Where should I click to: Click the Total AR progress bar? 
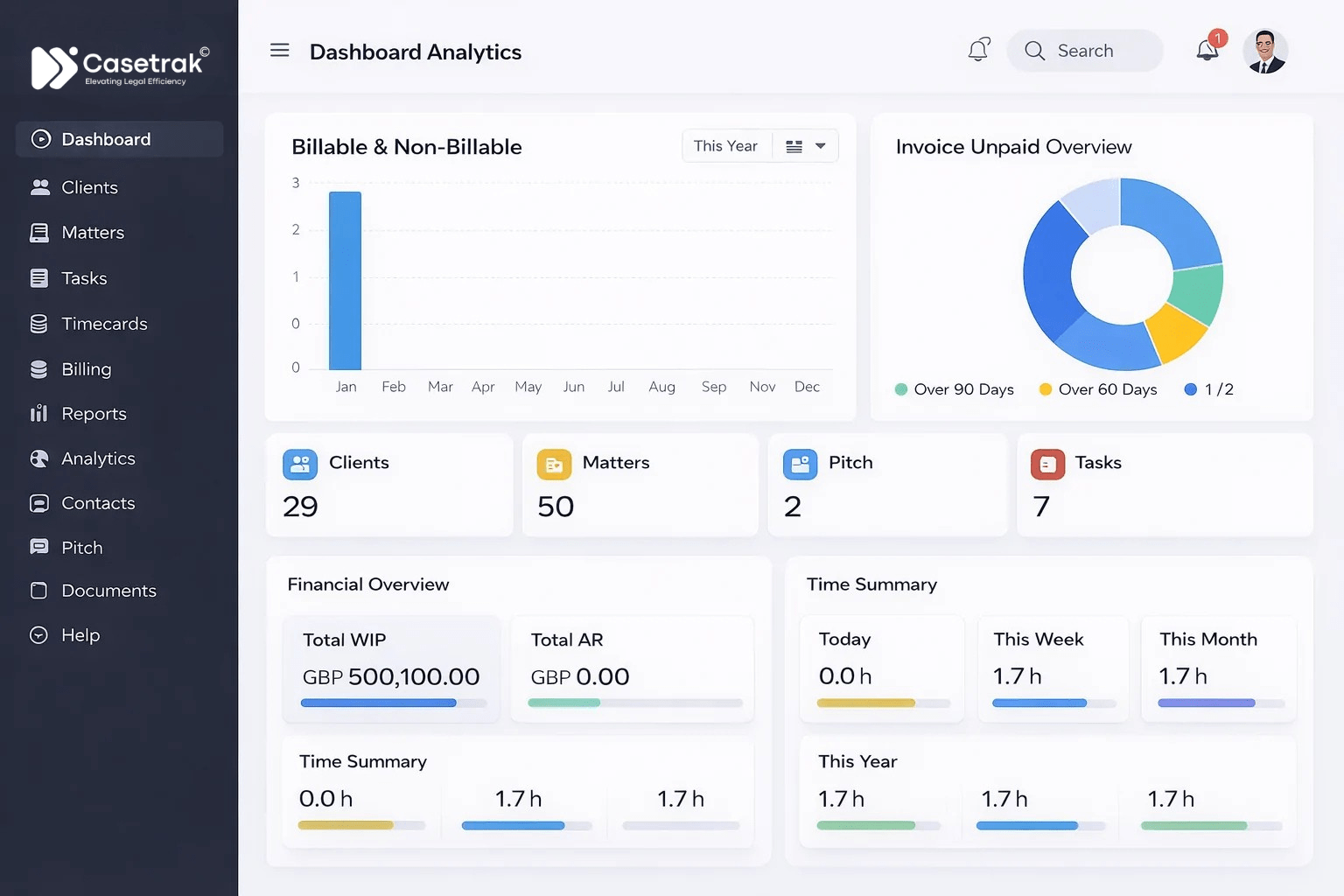coord(634,703)
